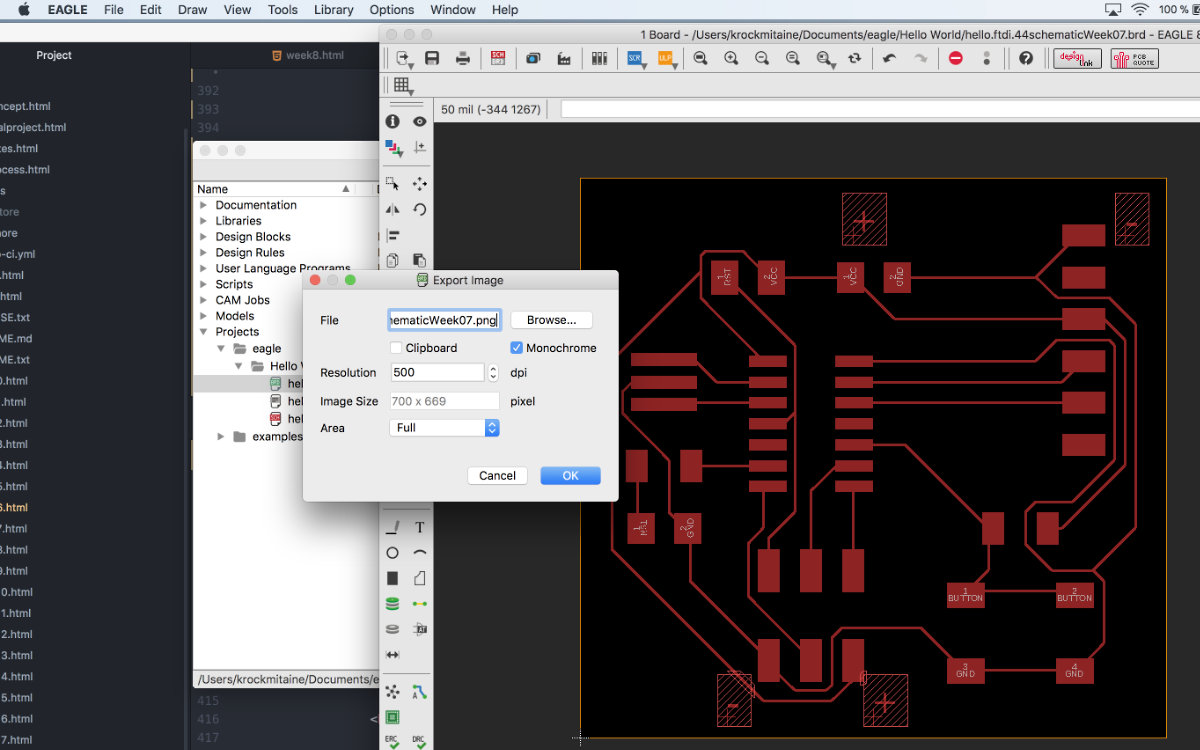Open the Options menu

coord(392,10)
